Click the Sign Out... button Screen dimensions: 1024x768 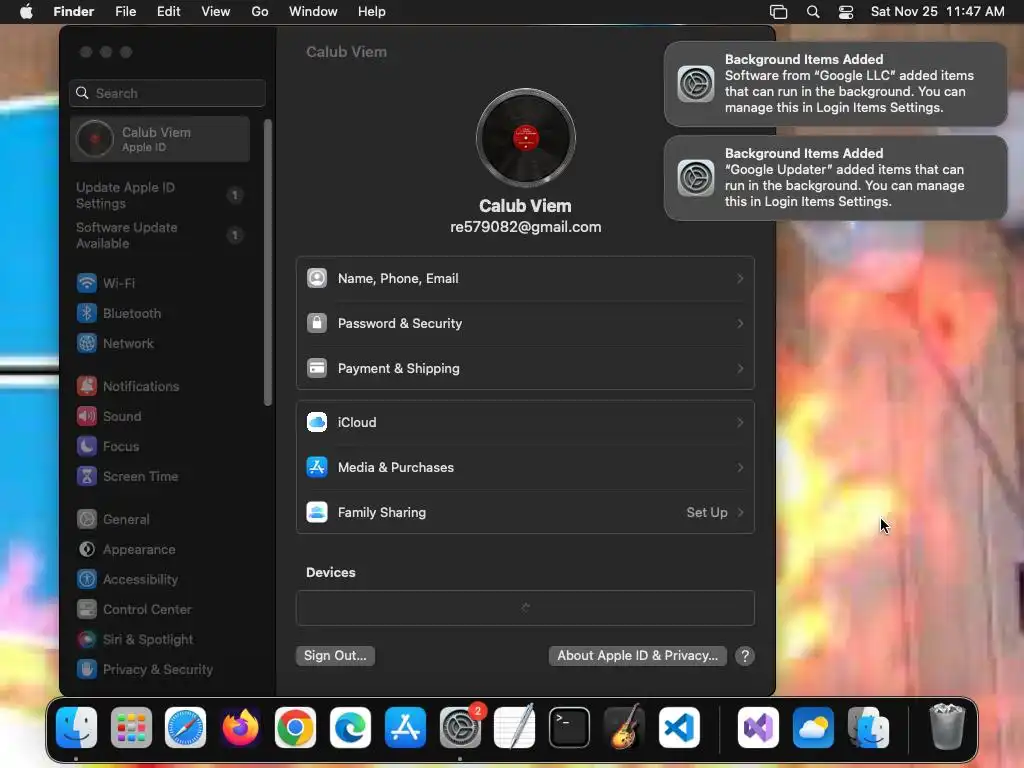tap(335, 656)
